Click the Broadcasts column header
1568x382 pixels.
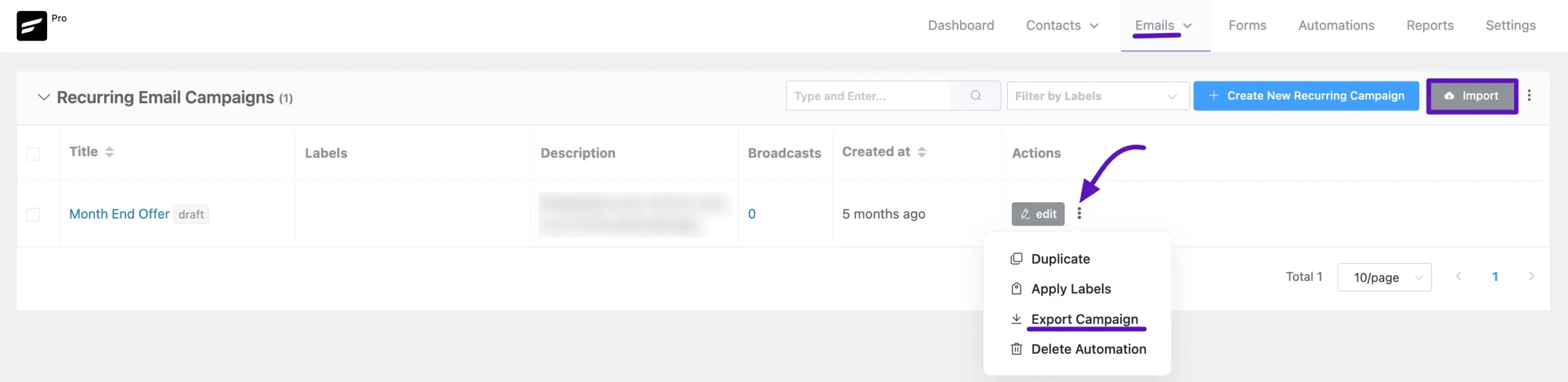pyautogui.click(x=784, y=153)
